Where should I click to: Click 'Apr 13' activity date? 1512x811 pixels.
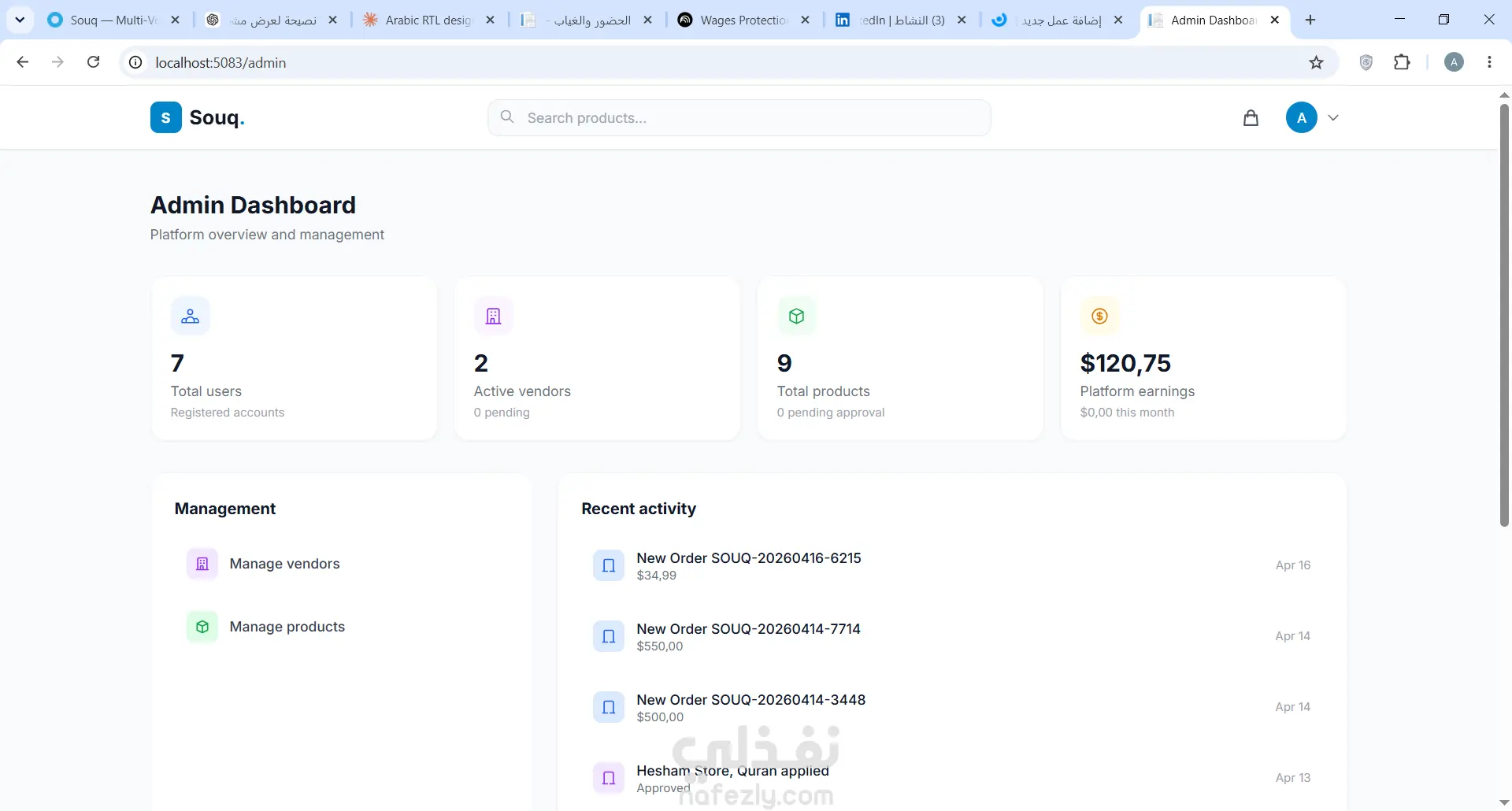point(1293,778)
